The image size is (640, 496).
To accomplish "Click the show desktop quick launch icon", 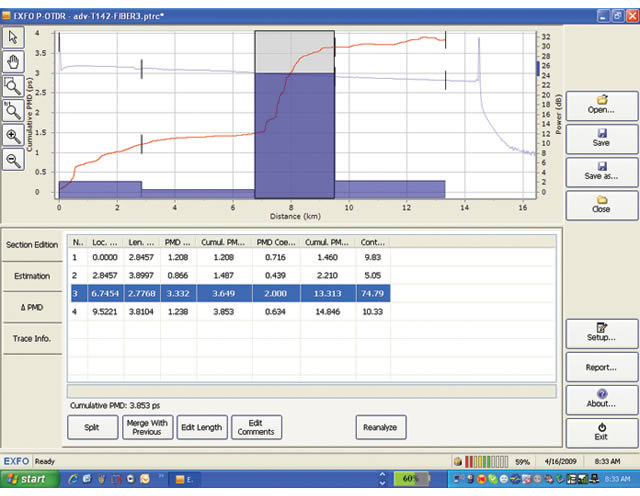I will coord(87,479).
